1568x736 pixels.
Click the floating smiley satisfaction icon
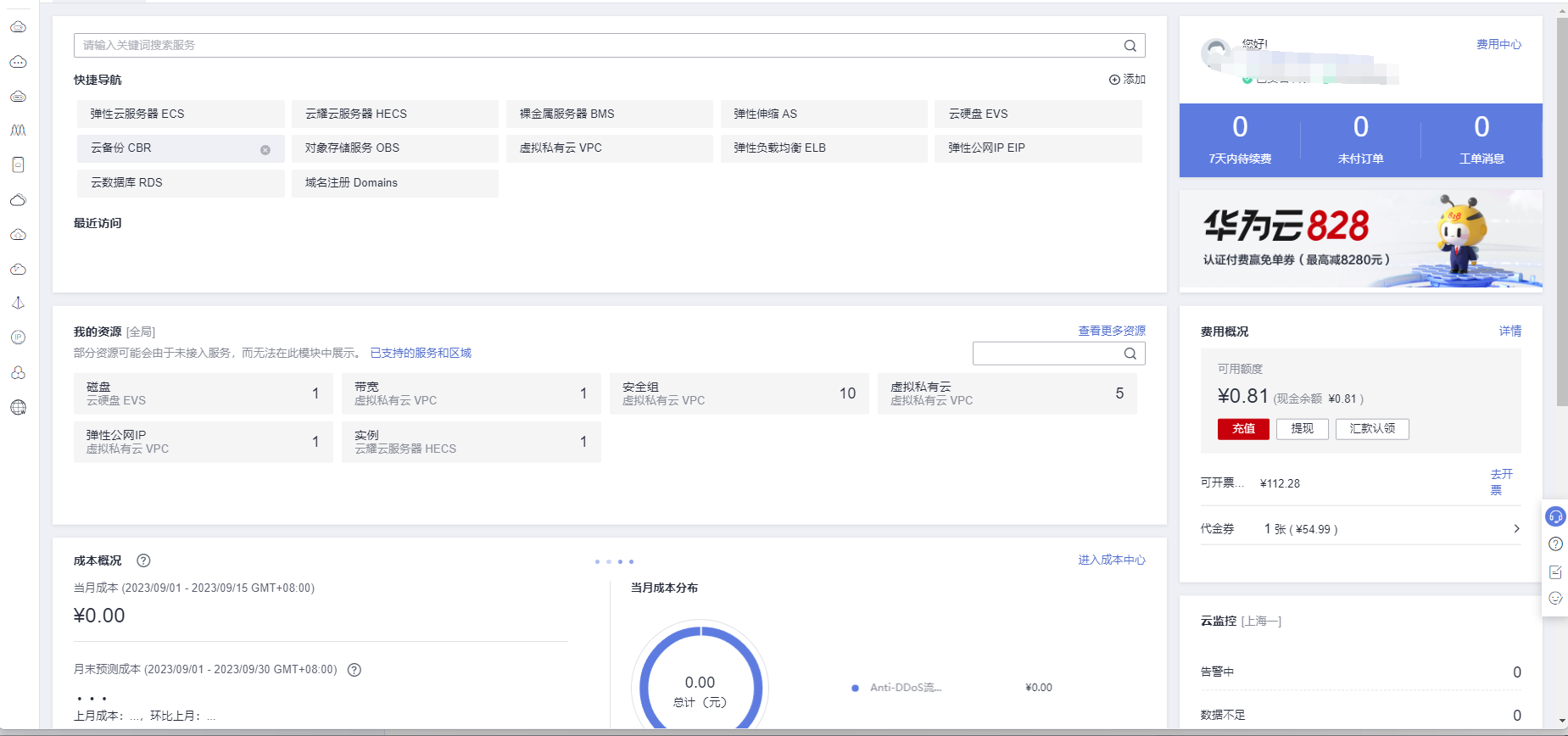click(x=1555, y=598)
